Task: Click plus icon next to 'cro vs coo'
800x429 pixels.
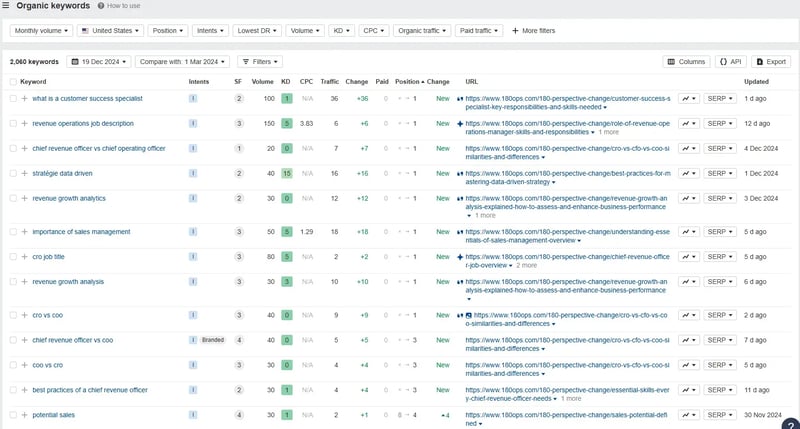Action: tap(24, 315)
